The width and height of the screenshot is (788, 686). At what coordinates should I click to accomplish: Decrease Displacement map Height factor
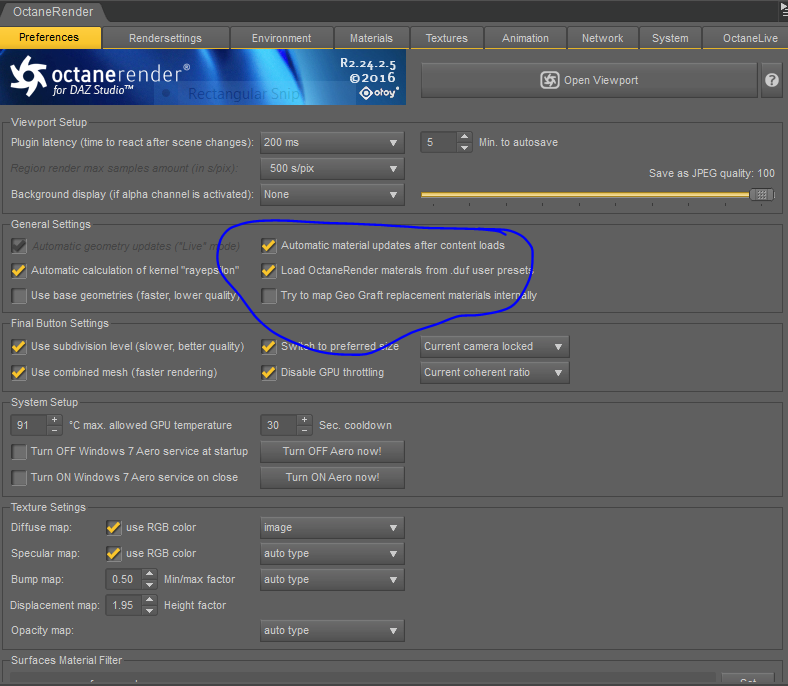(x=149, y=611)
